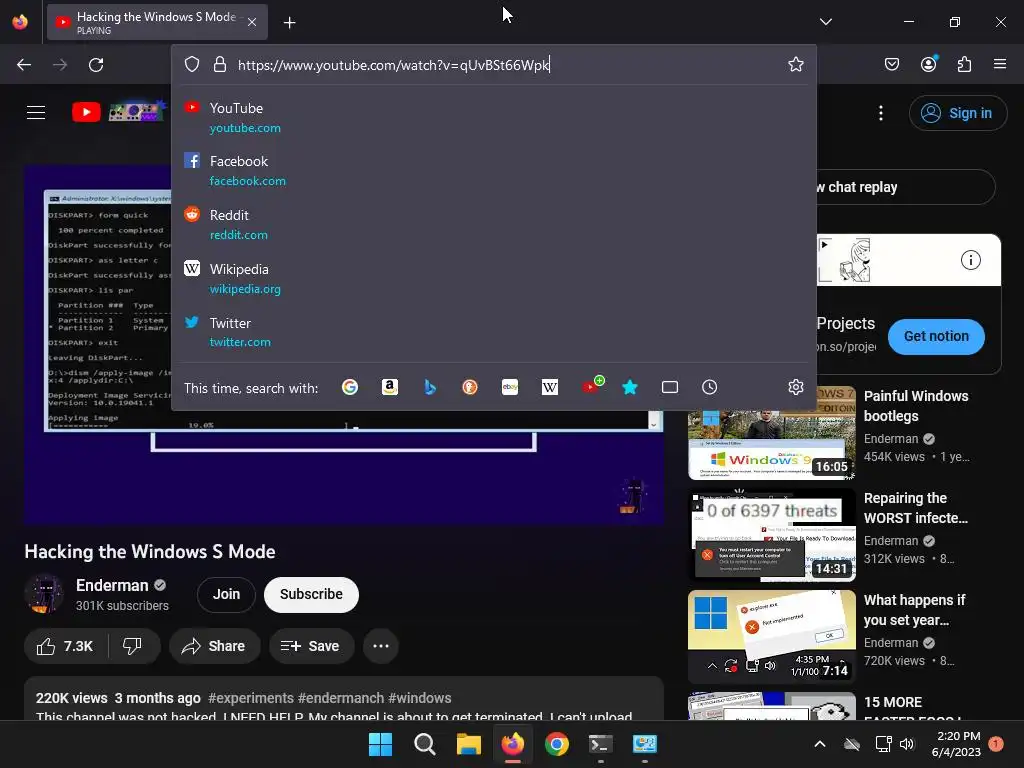The image size is (1024, 768).
Task: Search this time with Google
Action: 350,387
